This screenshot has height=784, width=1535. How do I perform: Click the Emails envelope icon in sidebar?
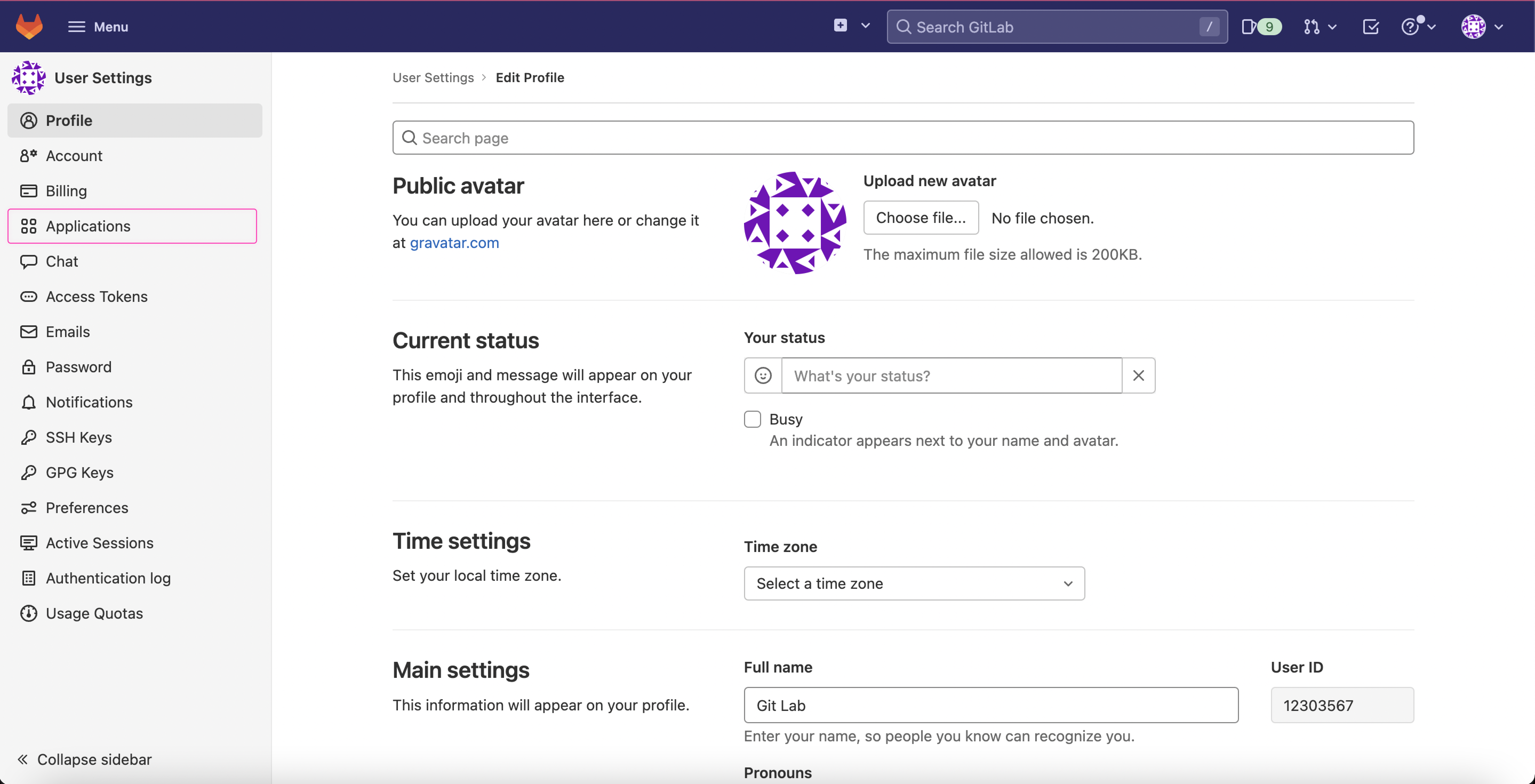(29, 331)
